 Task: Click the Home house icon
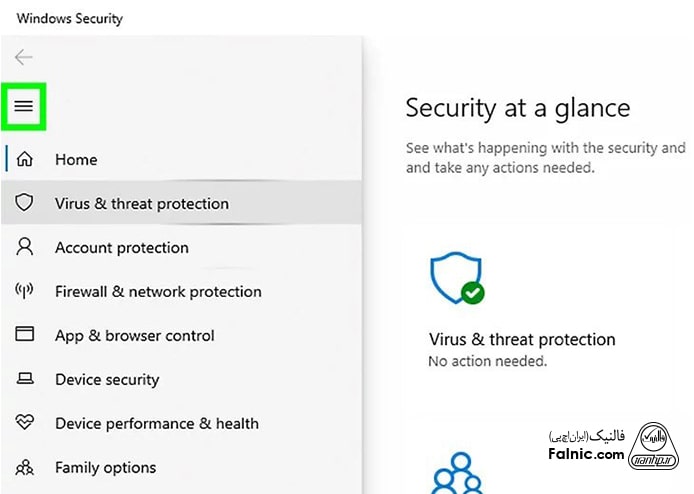[x=25, y=160]
